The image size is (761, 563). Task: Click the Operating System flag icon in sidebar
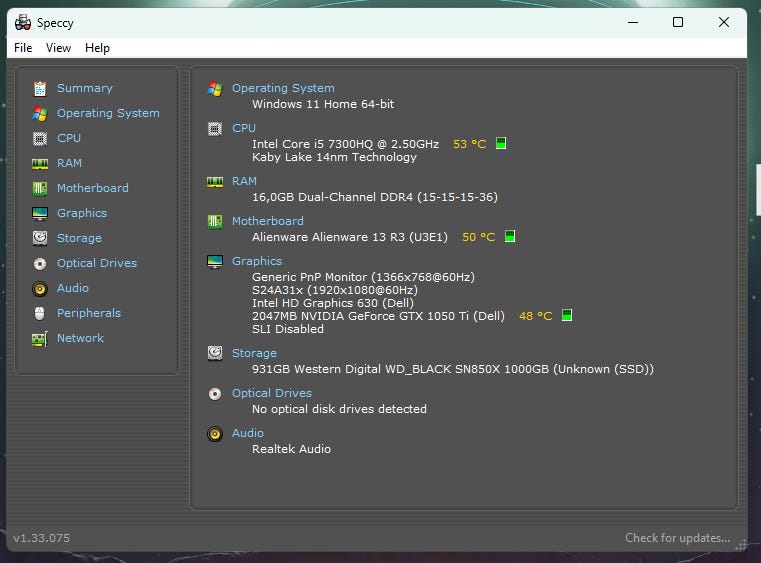pos(40,114)
